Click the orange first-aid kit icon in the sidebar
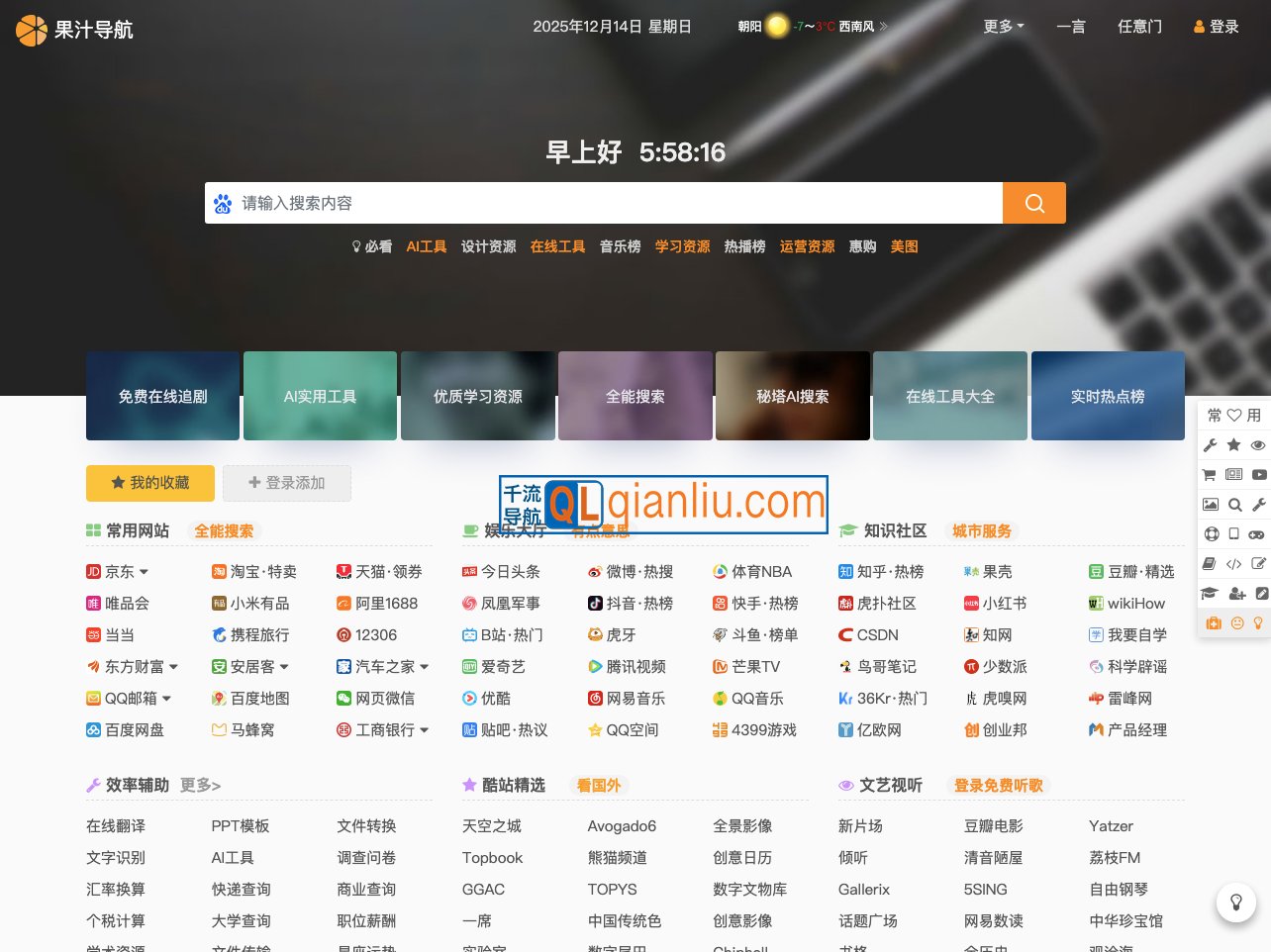This screenshot has width=1271, height=952. point(1214,622)
